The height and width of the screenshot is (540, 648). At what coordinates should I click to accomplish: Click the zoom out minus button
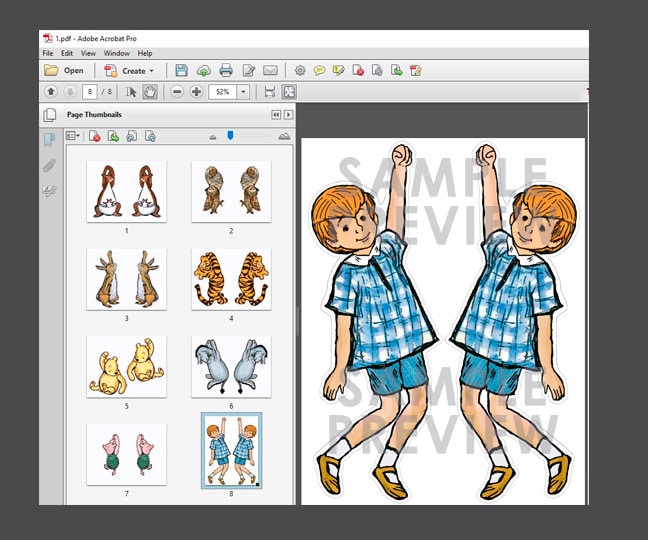[x=177, y=92]
